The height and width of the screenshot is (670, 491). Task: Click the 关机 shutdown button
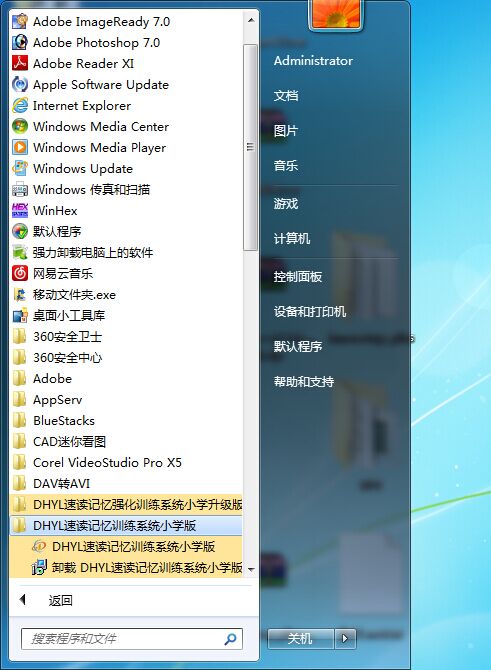[x=300, y=639]
